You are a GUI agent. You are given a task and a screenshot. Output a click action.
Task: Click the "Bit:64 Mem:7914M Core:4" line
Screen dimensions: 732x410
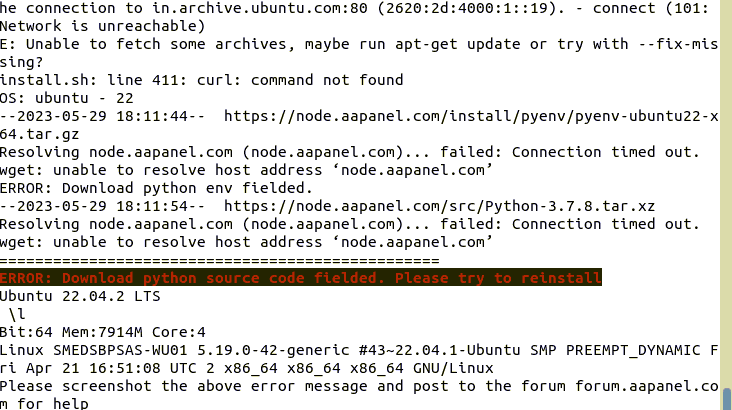[x=102, y=332]
